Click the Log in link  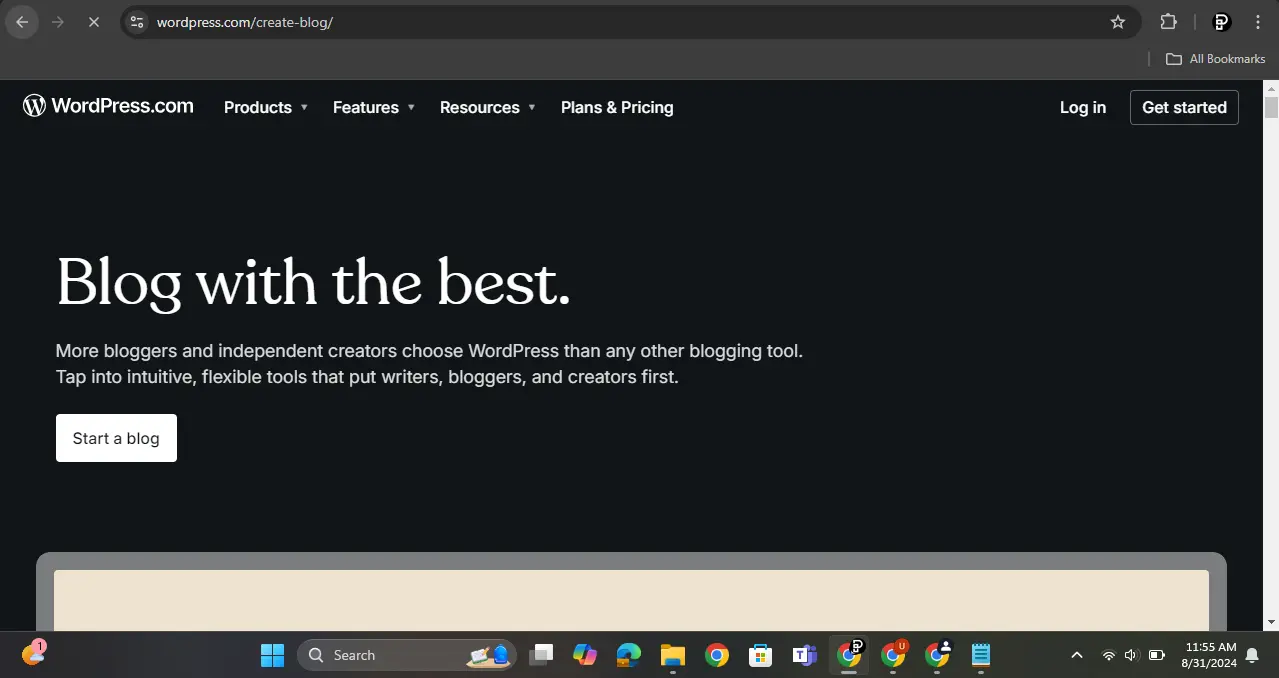(1083, 107)
